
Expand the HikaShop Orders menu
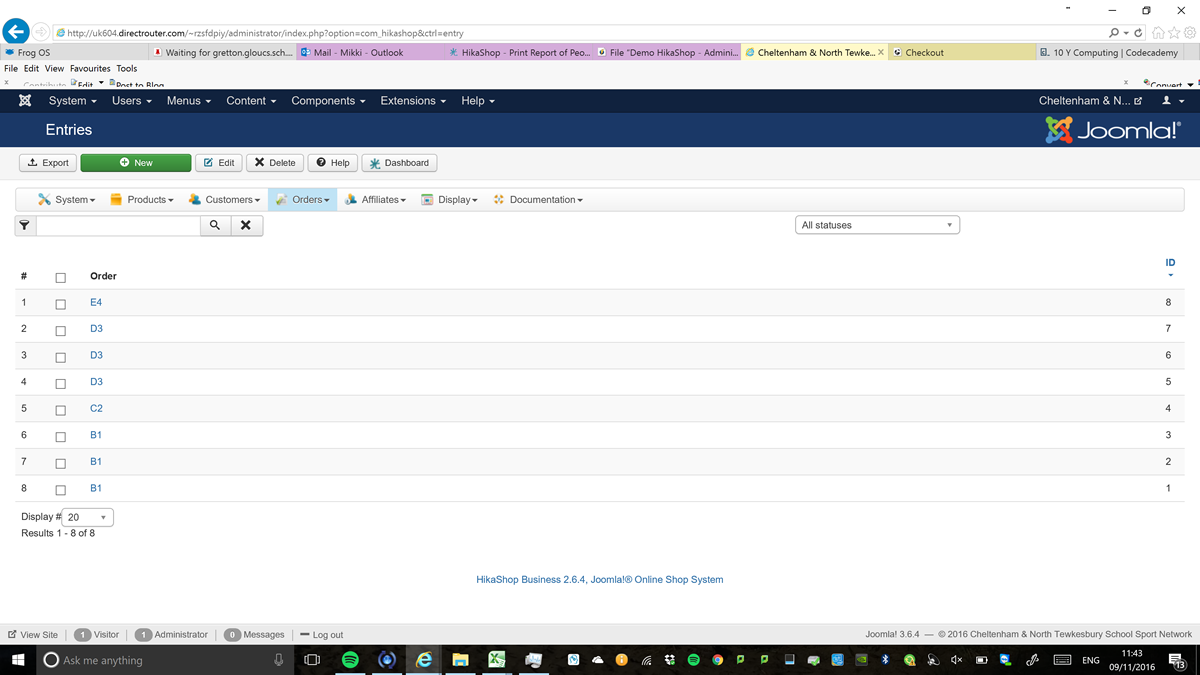(302, 200)
